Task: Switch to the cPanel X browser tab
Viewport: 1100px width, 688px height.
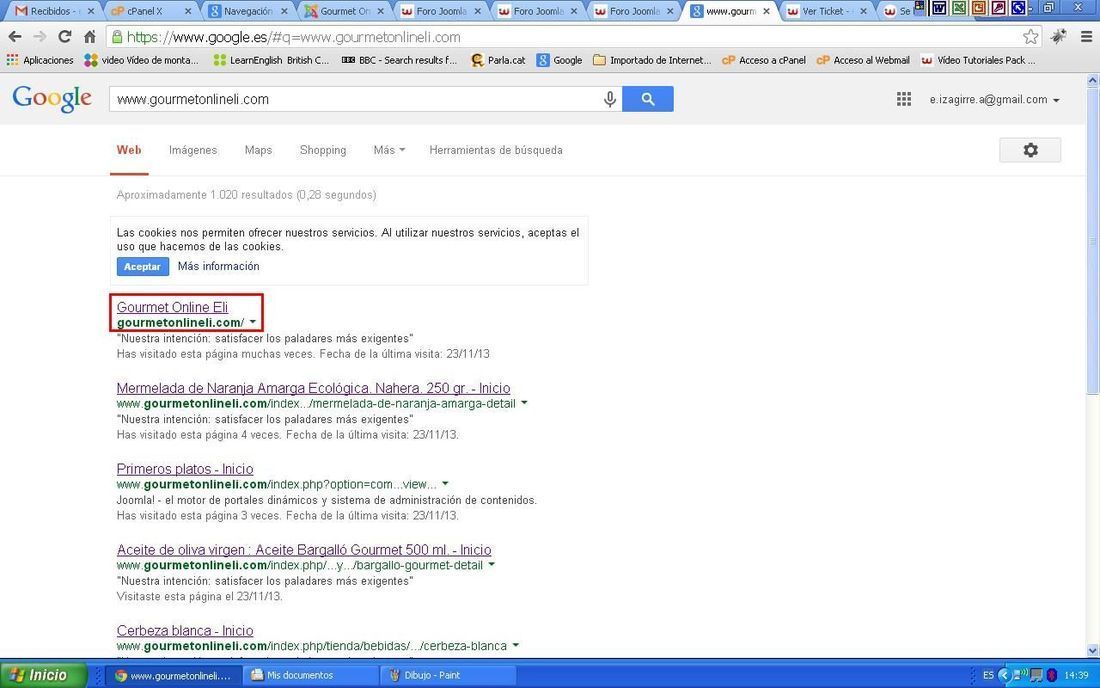Action: pyautogui.click(x=151, y=11)
